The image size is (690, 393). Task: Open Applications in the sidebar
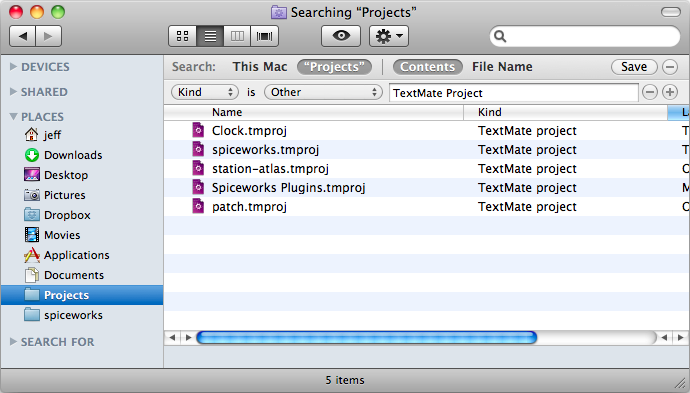66,255
